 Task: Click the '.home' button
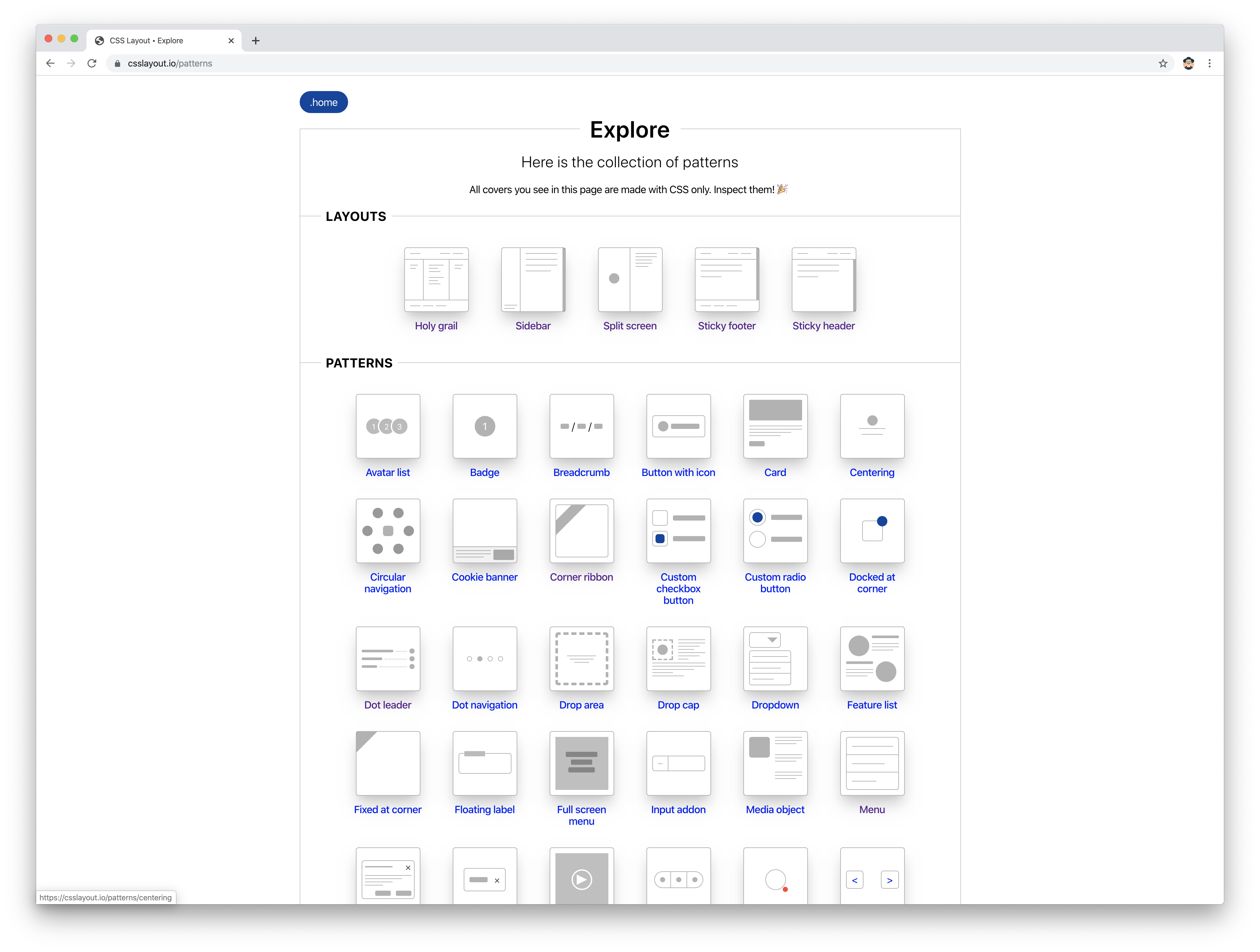(x=324, y=102)
